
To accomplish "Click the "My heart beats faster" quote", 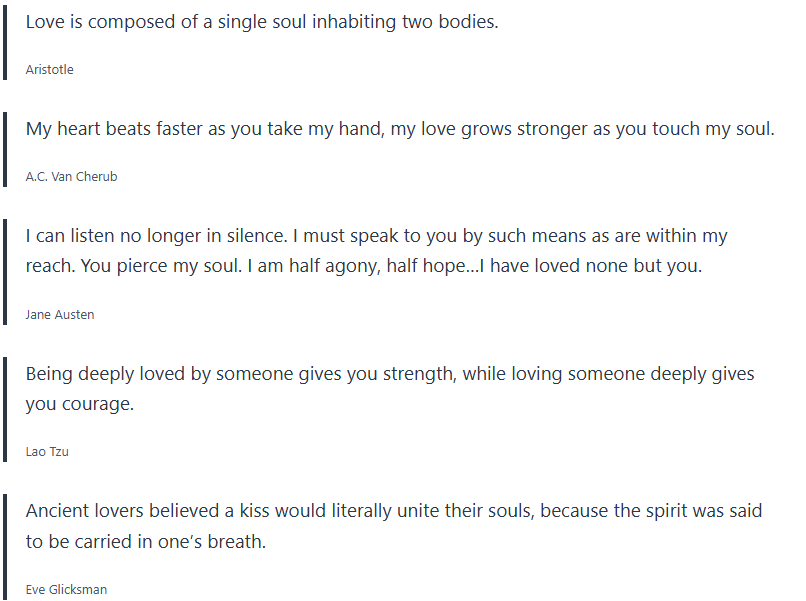I will pyautogui.click(x=400, y=129).
